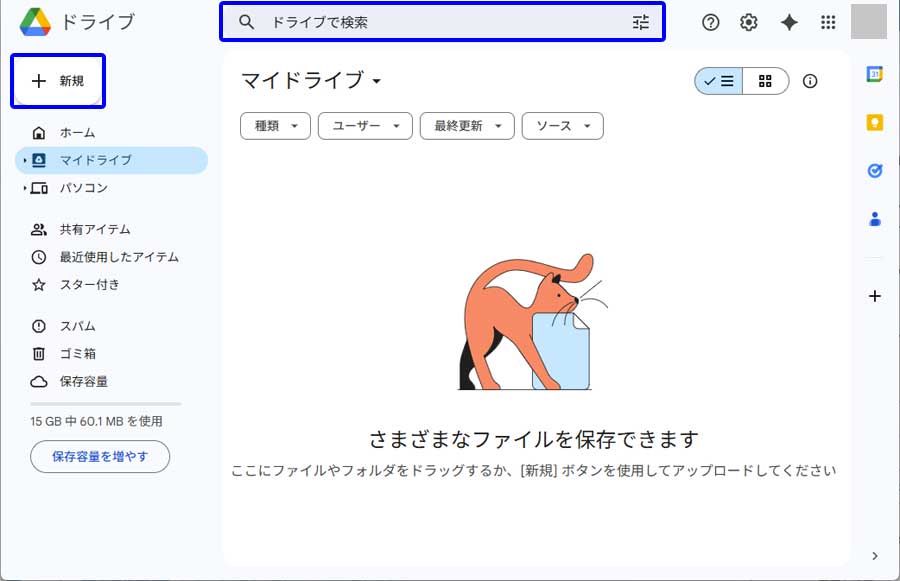Show file details info icon
The height and width of the screenshot is (581, 900).
point(810,81)
